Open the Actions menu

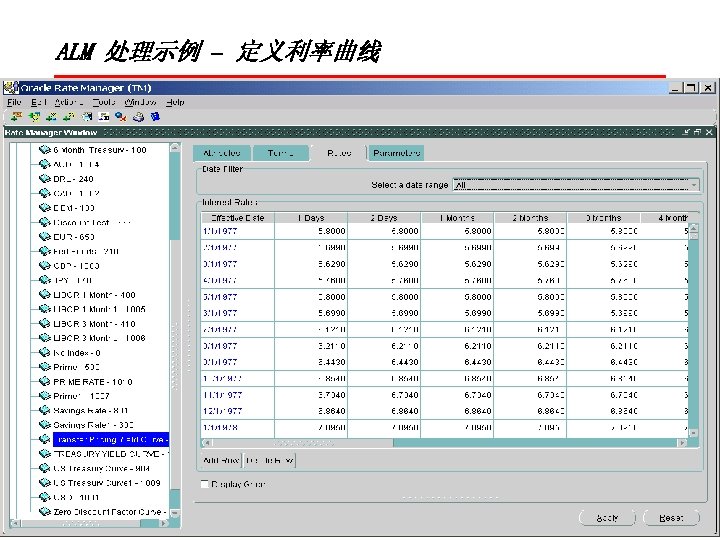[68, 102]
